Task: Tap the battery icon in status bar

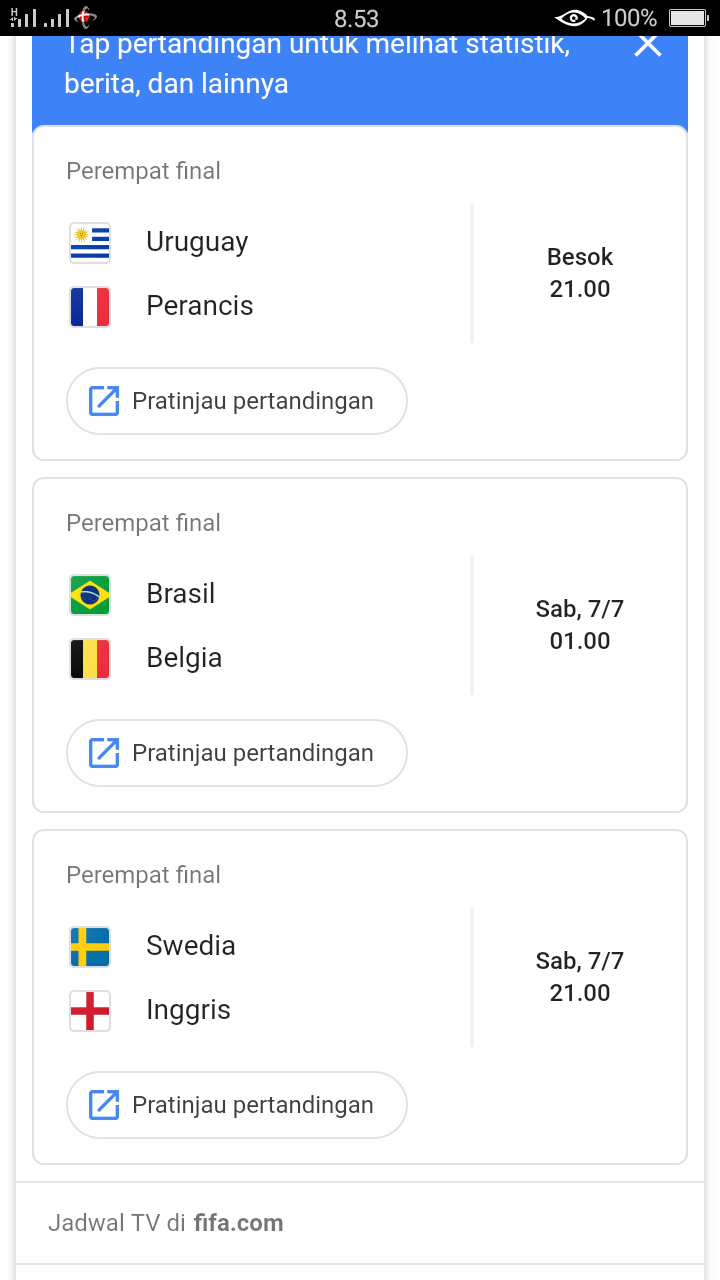Action: click(x=688, y=18)
